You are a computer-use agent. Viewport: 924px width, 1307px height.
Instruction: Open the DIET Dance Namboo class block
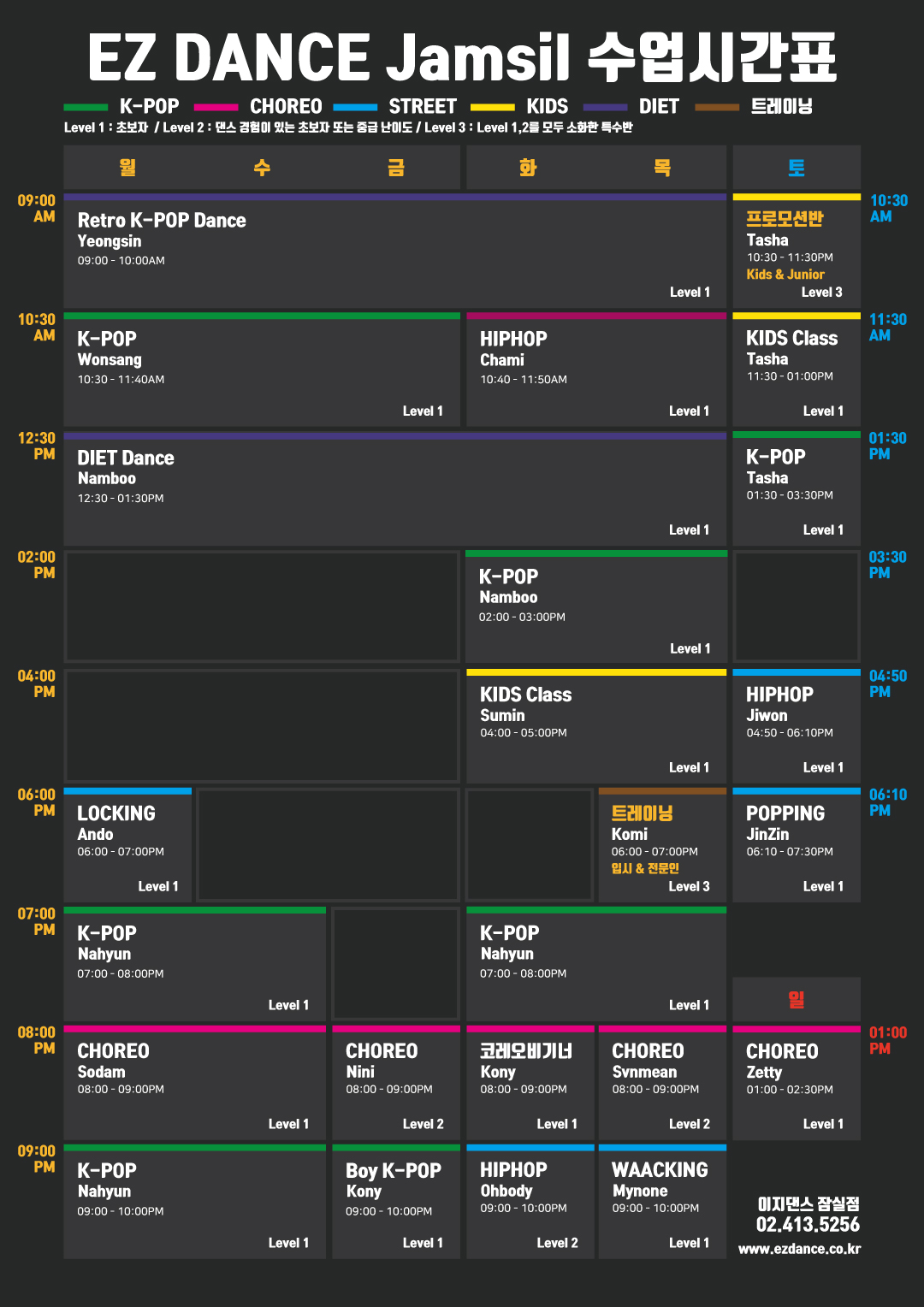394,490
